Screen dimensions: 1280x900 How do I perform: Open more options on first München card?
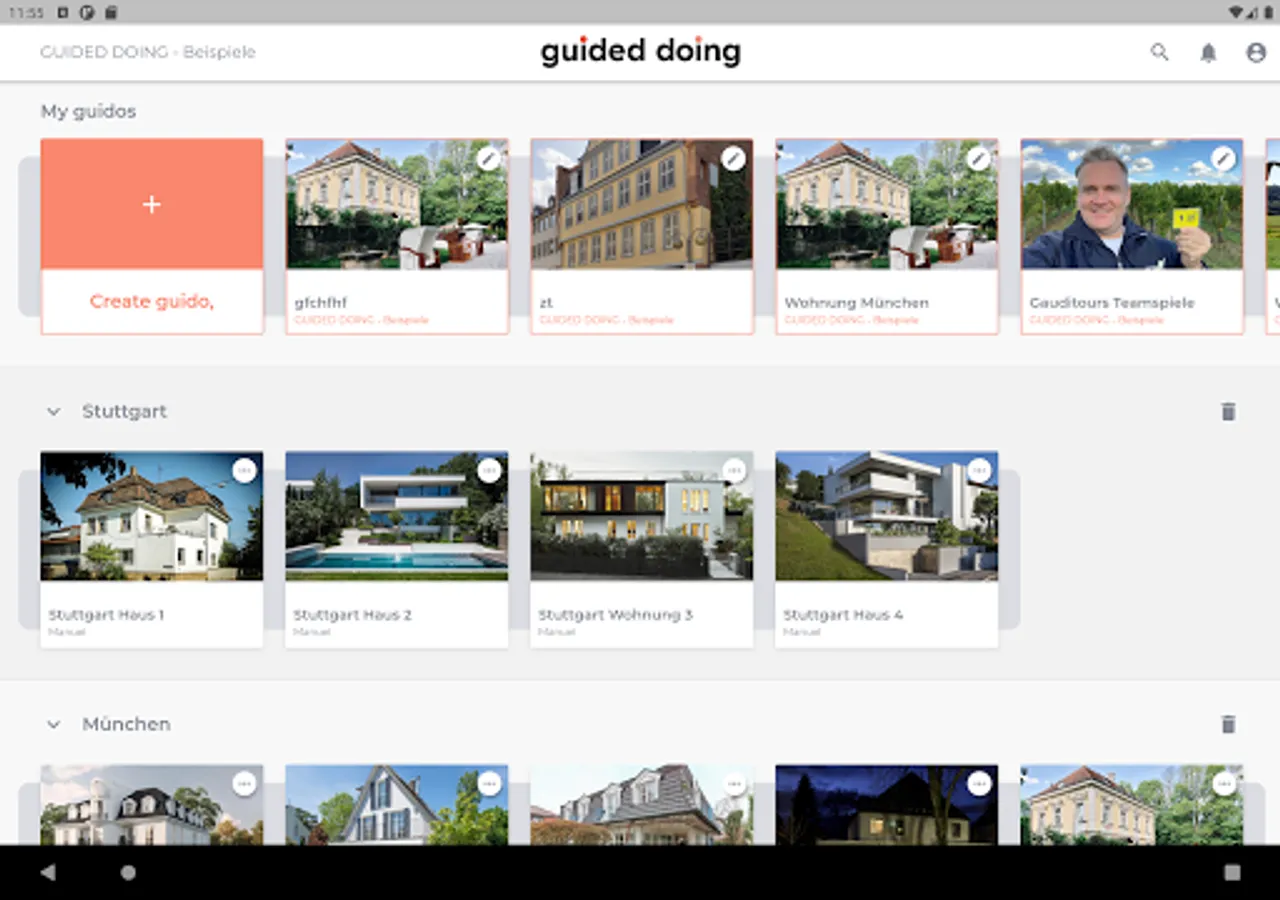[x=244, y=783]
